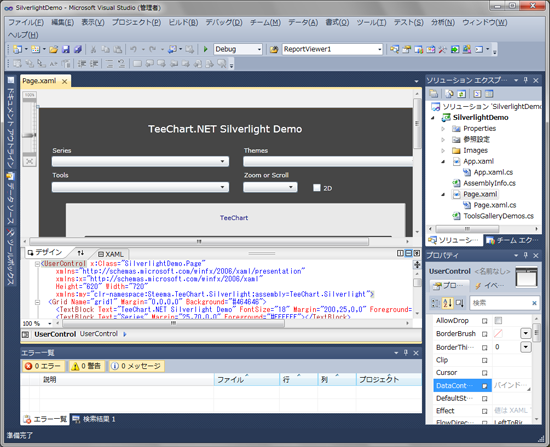The height and width of the screenshot is (447, 550).
Task: Save the file with the floppy icon
Action: click(66, 49)
